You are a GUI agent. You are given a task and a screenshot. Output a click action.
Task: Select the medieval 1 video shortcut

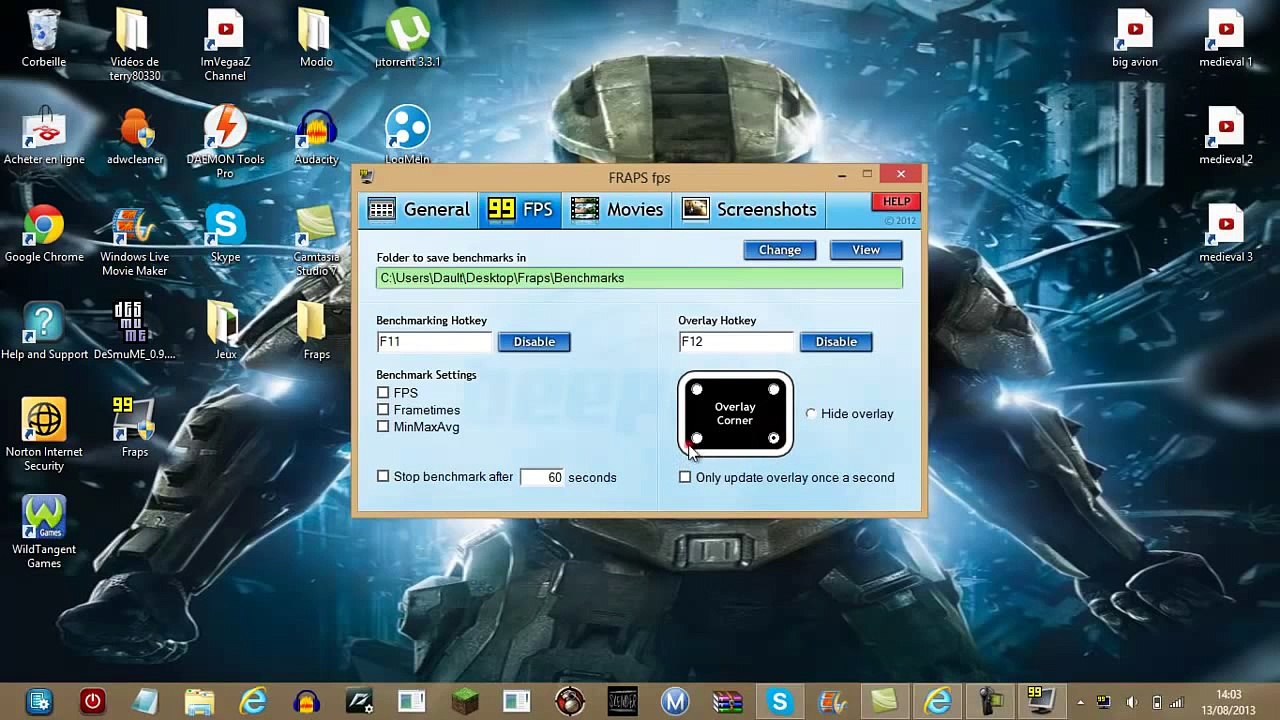1226,38
